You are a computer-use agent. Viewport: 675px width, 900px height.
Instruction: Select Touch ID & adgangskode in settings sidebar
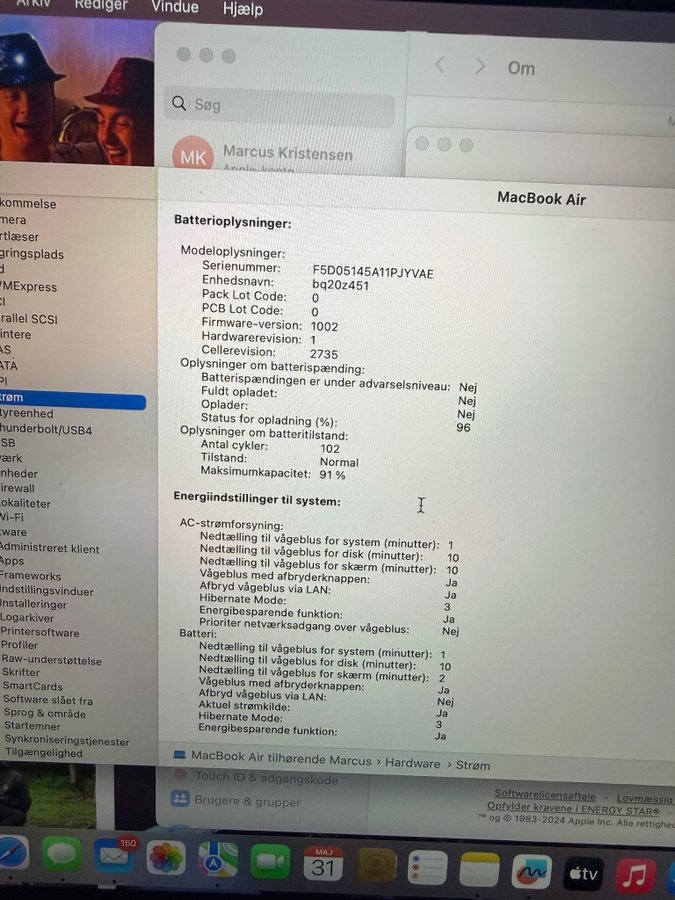tap(266, 778)
